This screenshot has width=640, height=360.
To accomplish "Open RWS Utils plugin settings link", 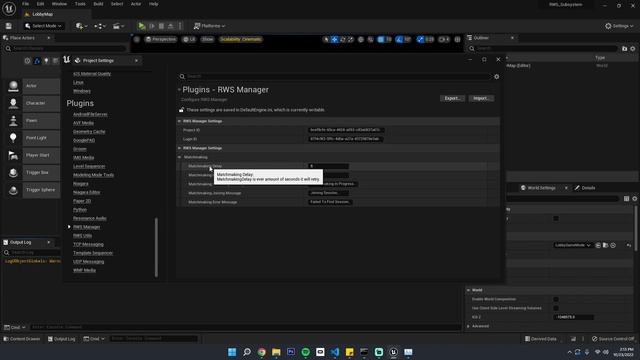I will [82, 236].
